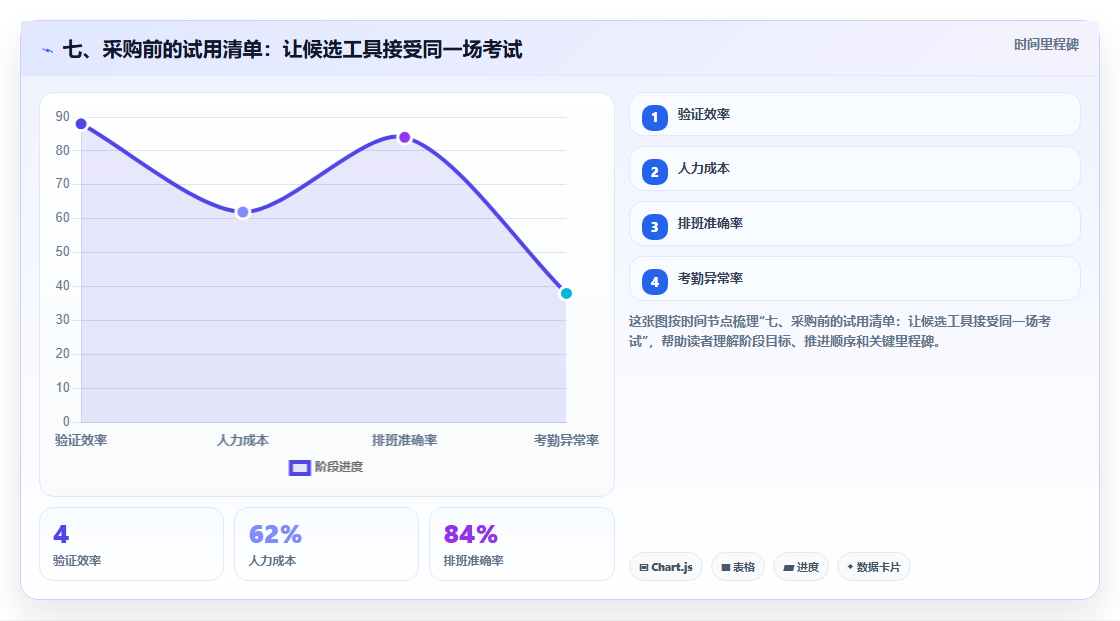Click the section title 七、采购前的试用清单
Screen dimensions: 1120x621
[293, 49]
